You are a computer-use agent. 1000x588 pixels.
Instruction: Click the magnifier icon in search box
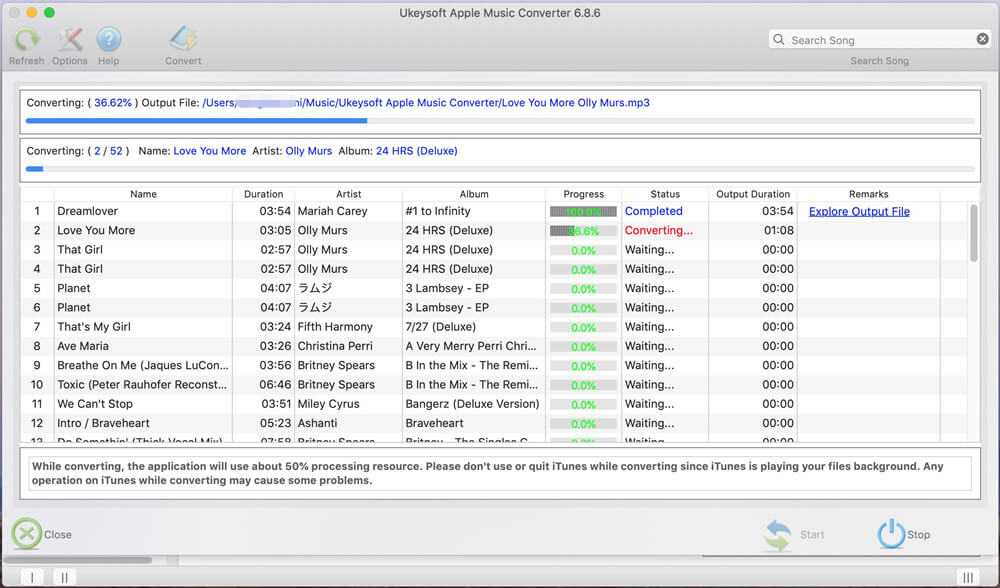[779, 40]
